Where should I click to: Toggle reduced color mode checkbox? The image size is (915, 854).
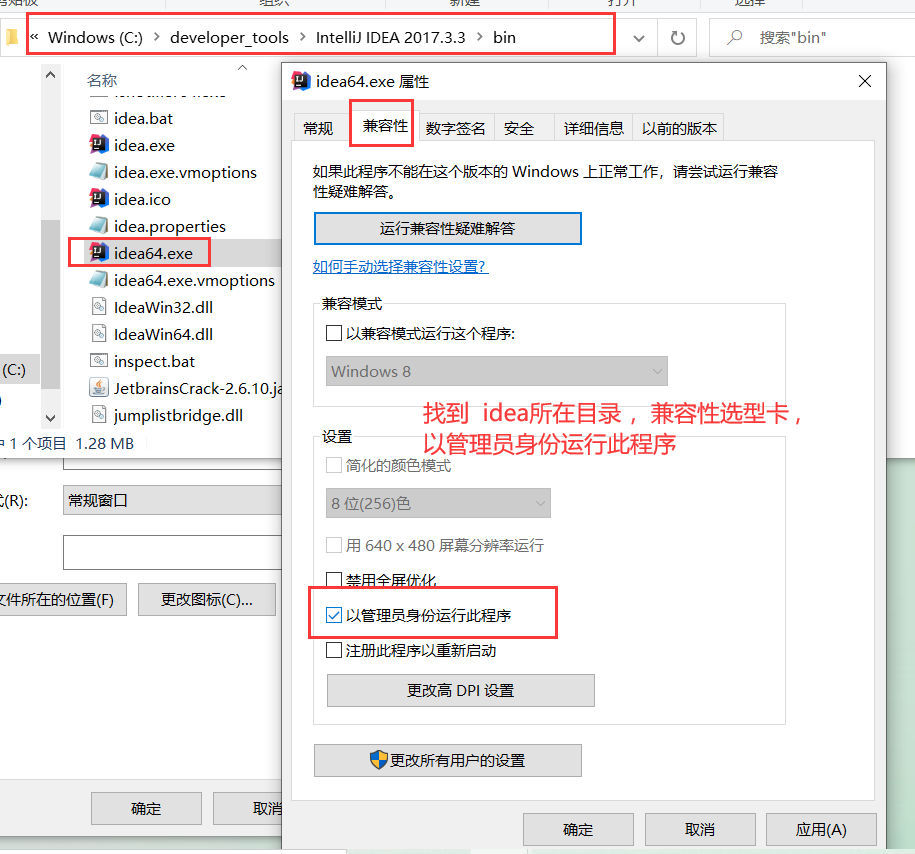click(x=334, y=465)
